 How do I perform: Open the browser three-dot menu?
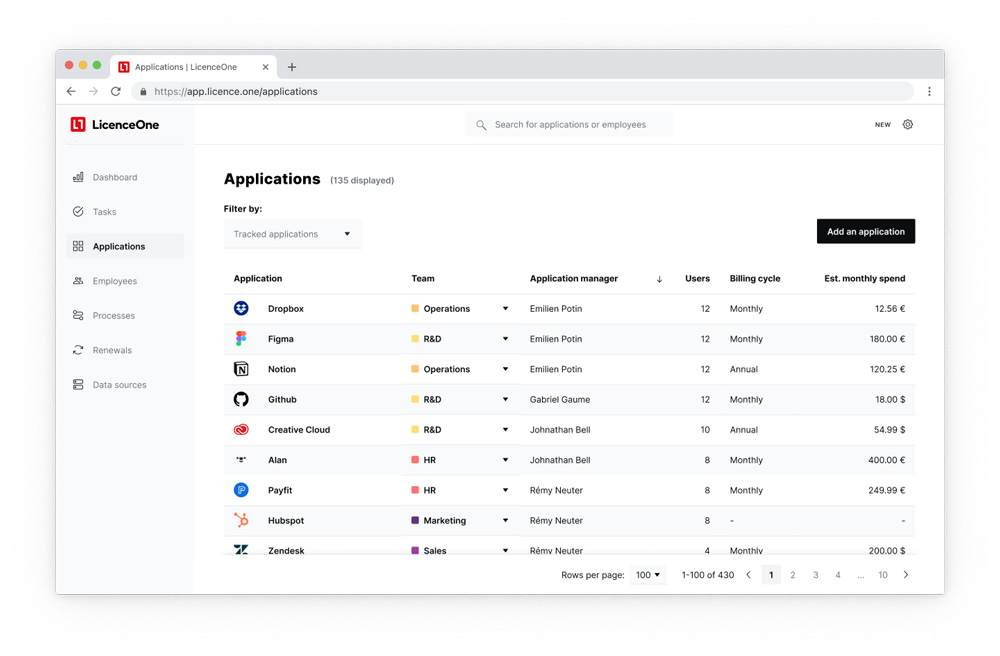pos(929,91)
